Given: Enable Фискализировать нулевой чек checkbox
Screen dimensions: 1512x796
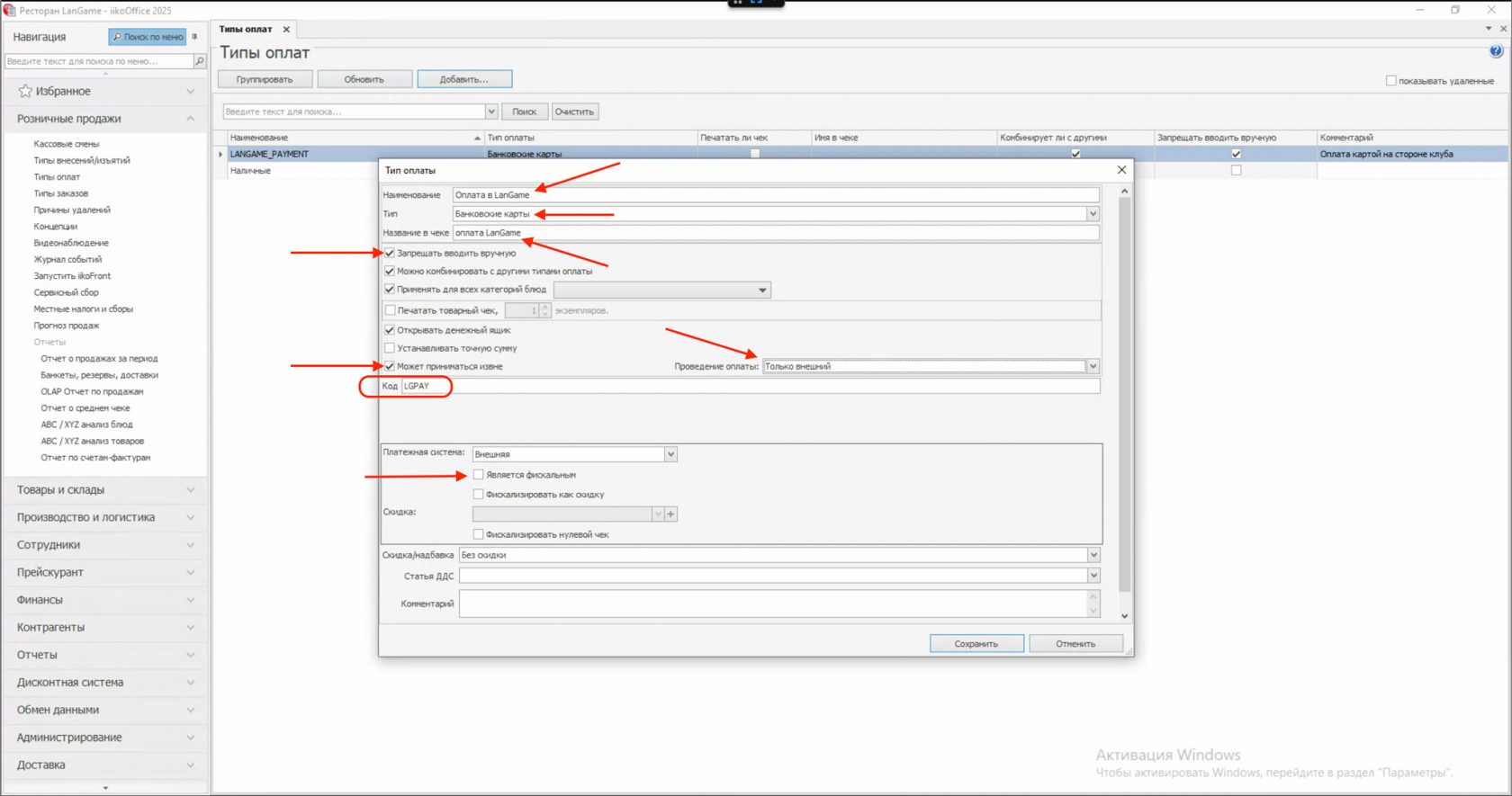Looking at the screenshot, I should coord(478,534).
